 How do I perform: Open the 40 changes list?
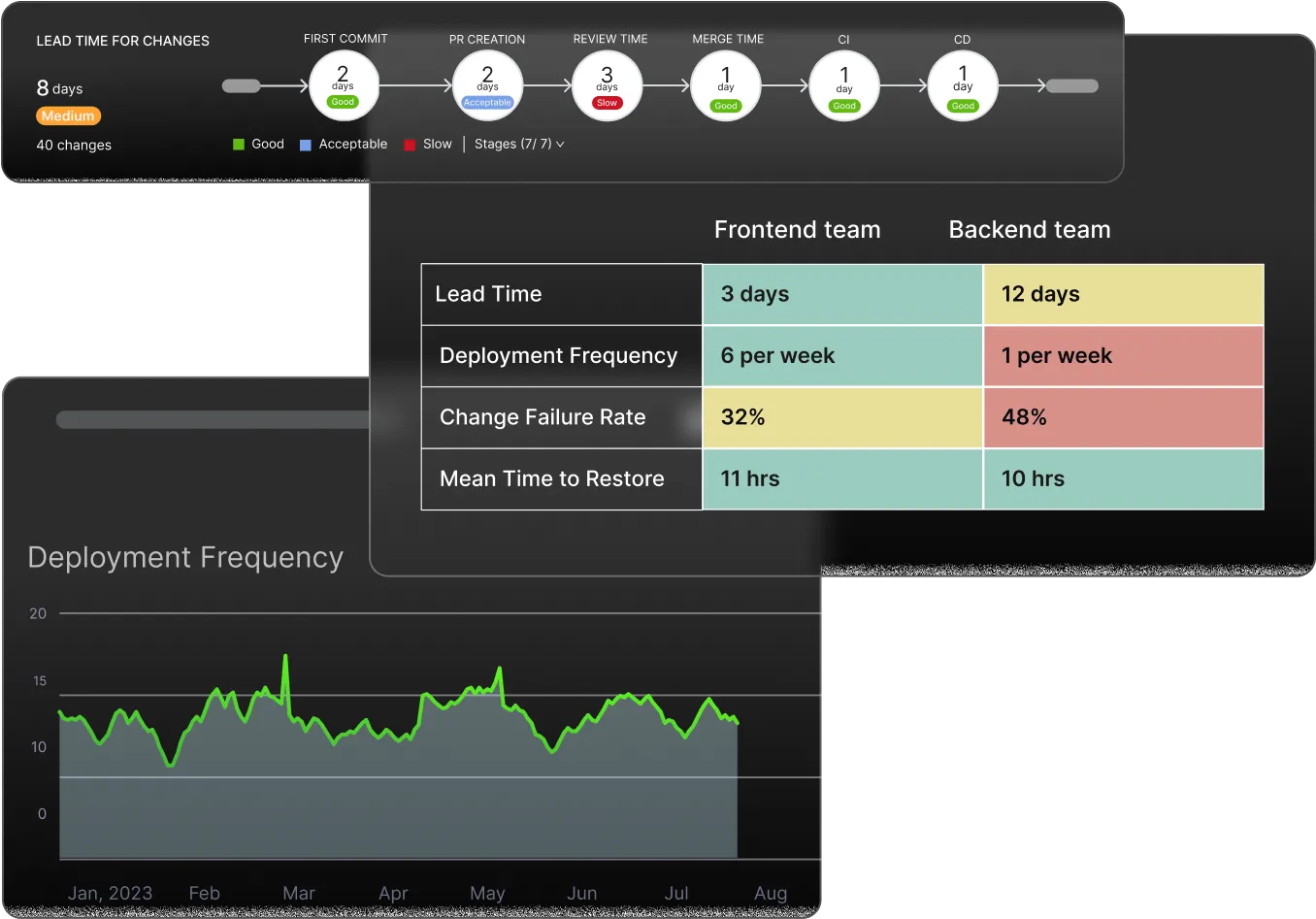[73, 145]
